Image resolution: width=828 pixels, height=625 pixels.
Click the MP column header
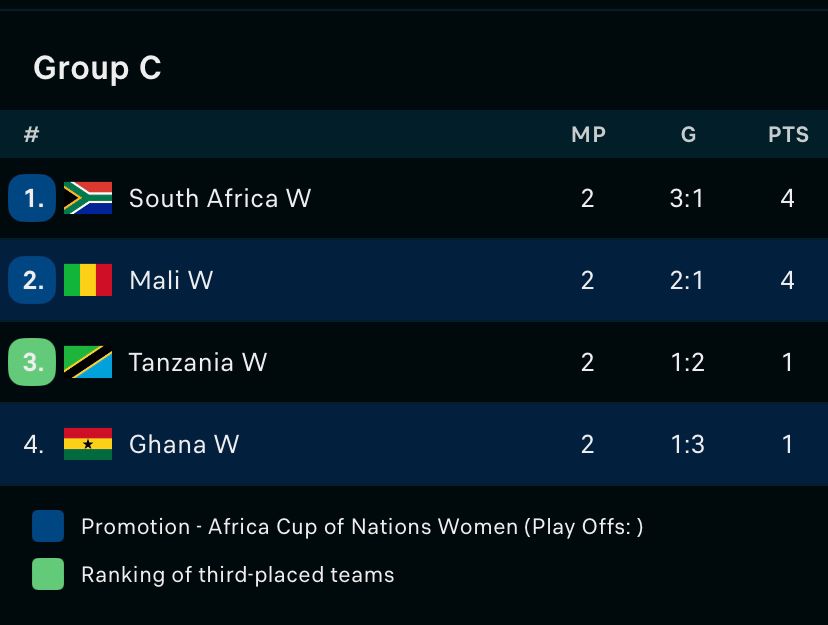coord(588,134)
